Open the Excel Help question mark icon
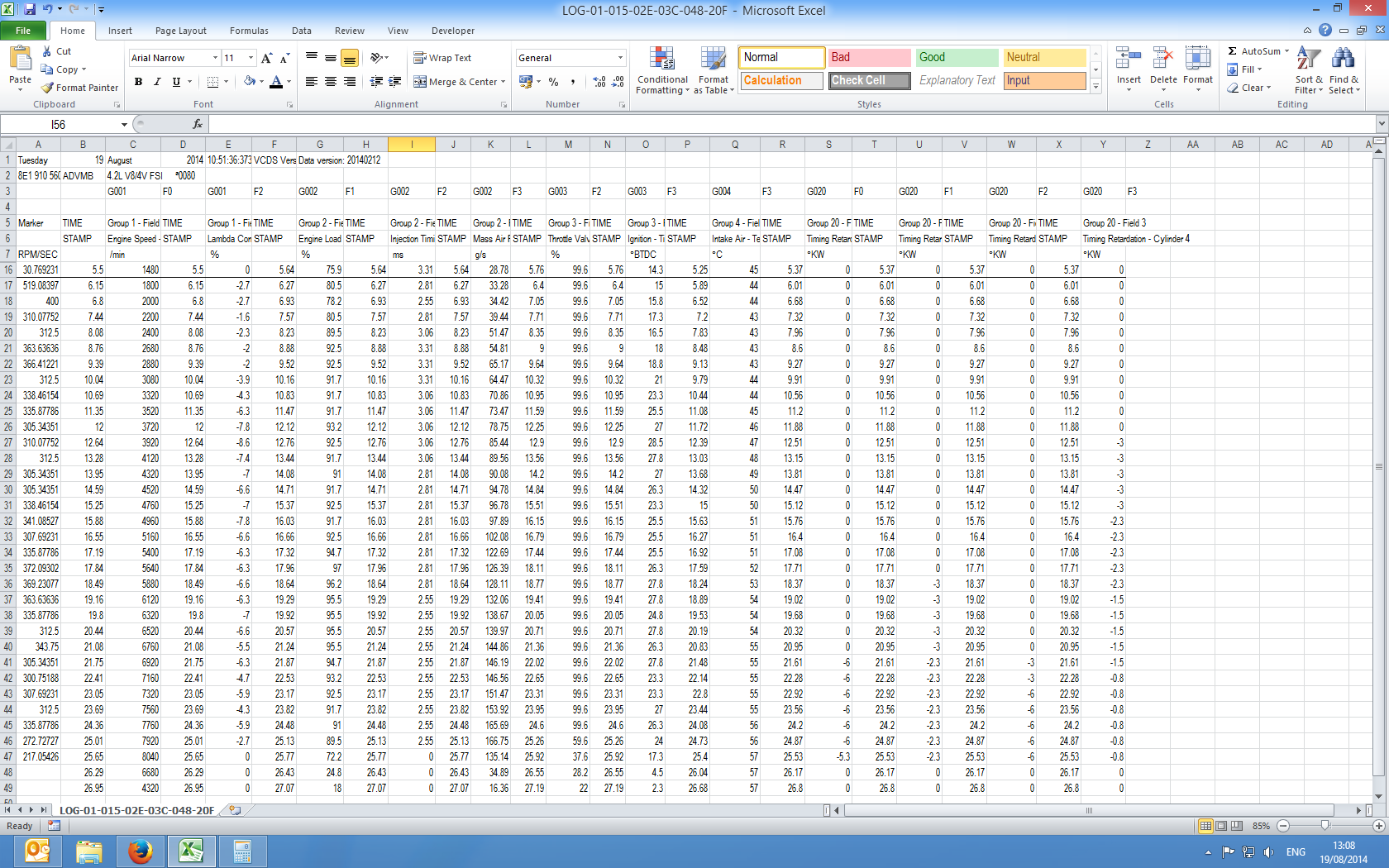 (x=1325, y=30)
